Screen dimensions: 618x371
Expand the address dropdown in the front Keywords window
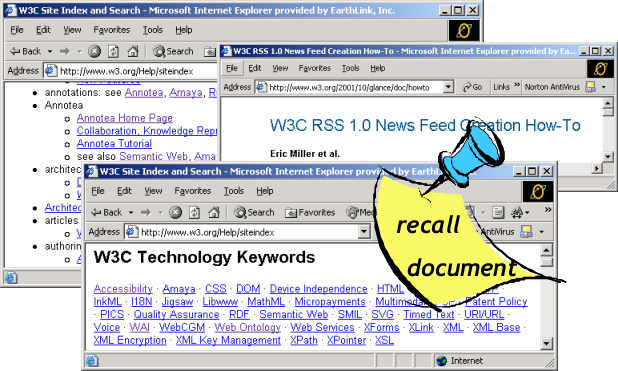pos(364,232)
